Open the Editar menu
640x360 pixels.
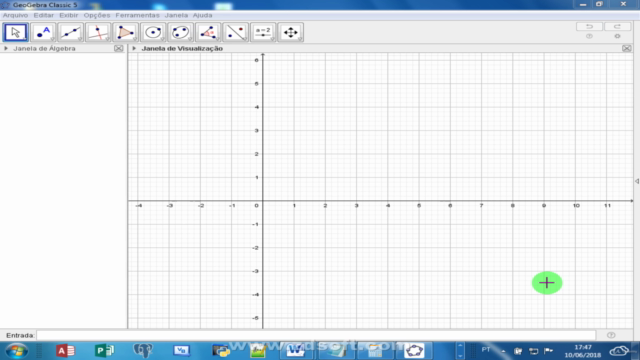point(44,15)
